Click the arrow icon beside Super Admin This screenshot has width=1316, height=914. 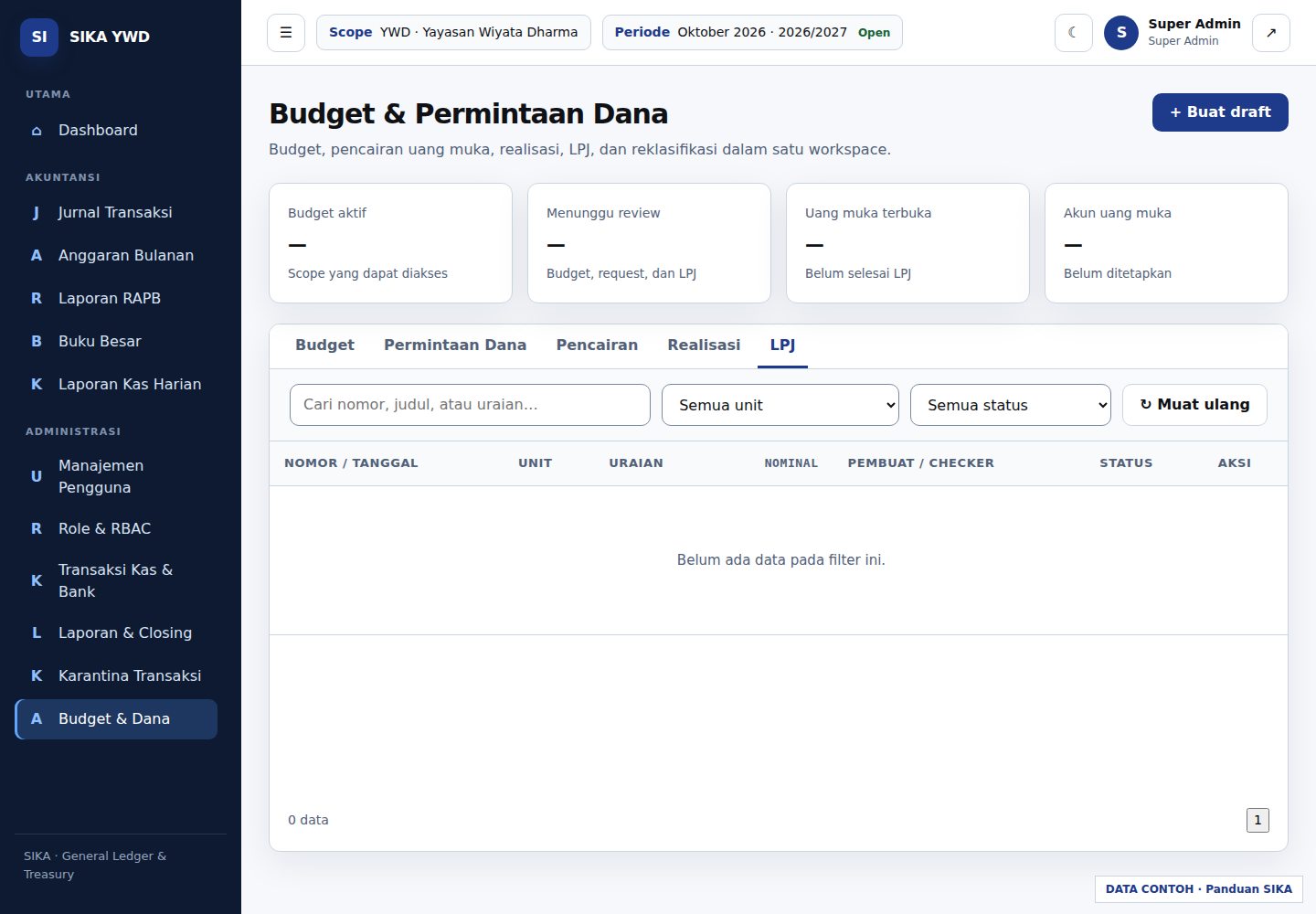coord(1271,33)
